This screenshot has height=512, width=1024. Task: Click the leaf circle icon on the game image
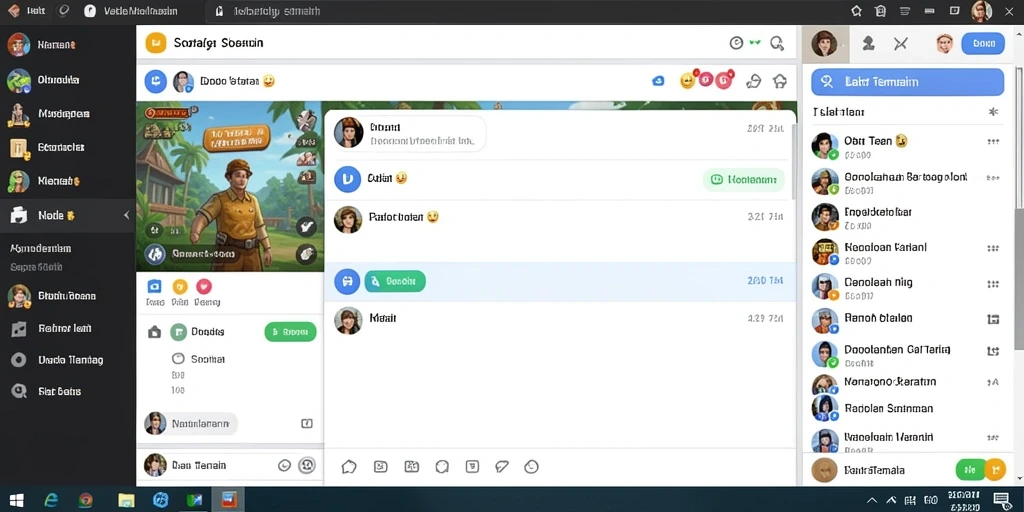click(x=306, y=254)
